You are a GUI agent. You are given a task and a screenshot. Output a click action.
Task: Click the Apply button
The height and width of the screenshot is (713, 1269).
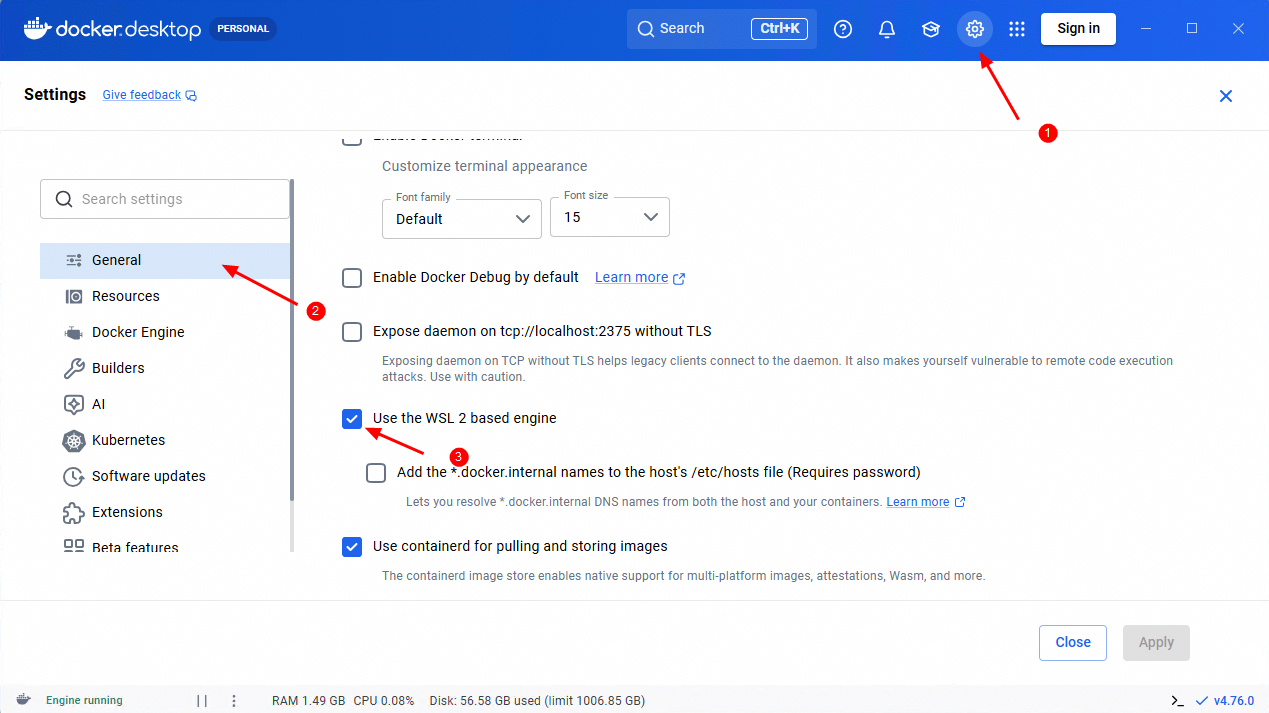coord(1156,643)
